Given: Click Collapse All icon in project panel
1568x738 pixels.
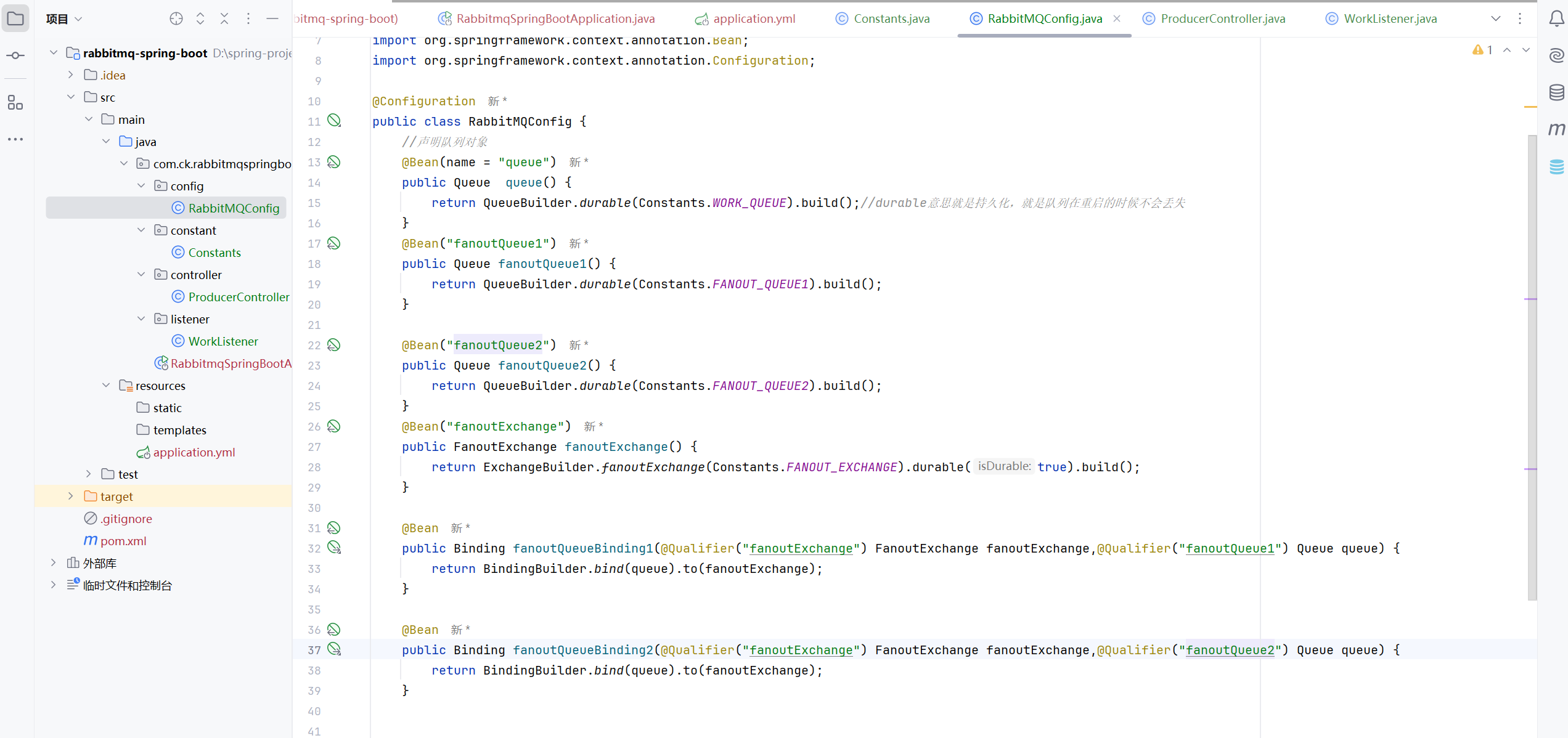Looking at the screenshot, I should point(224,18).
